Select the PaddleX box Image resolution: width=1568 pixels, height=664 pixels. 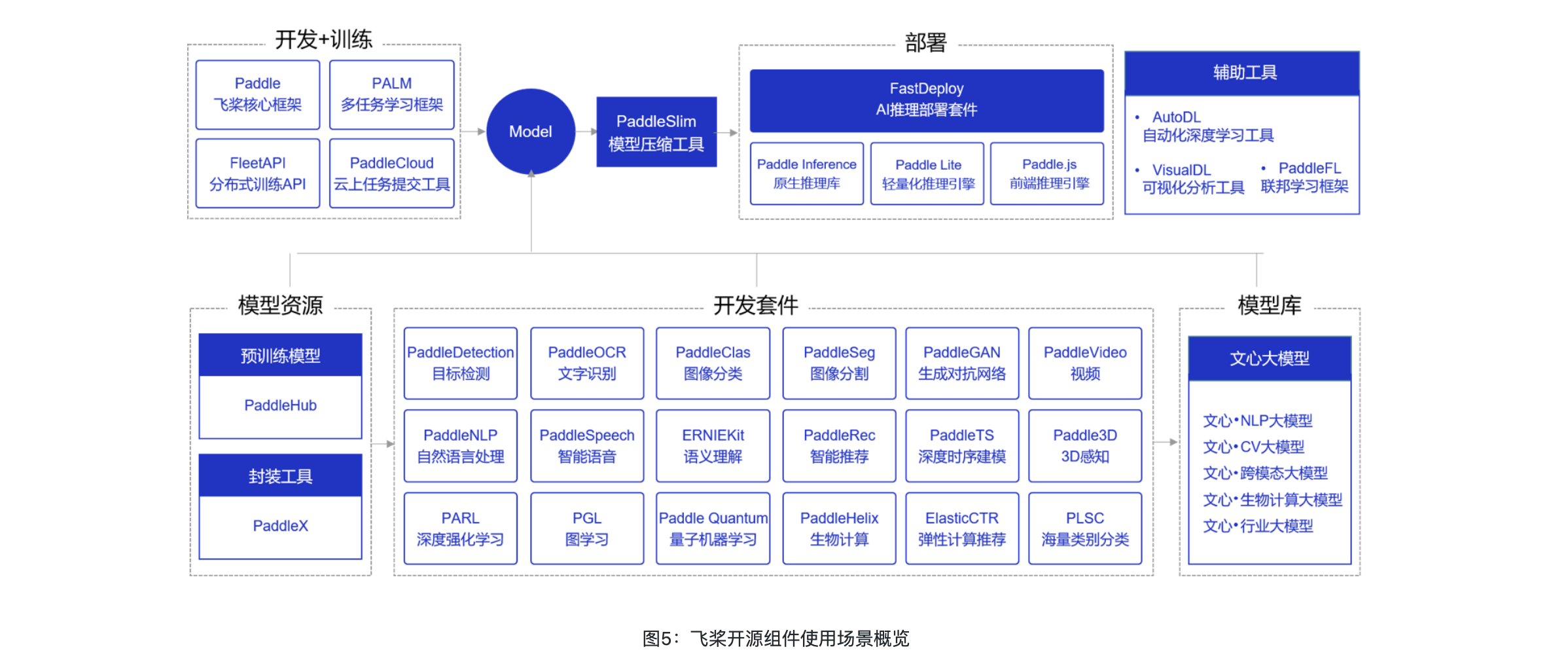pos(281,526)
